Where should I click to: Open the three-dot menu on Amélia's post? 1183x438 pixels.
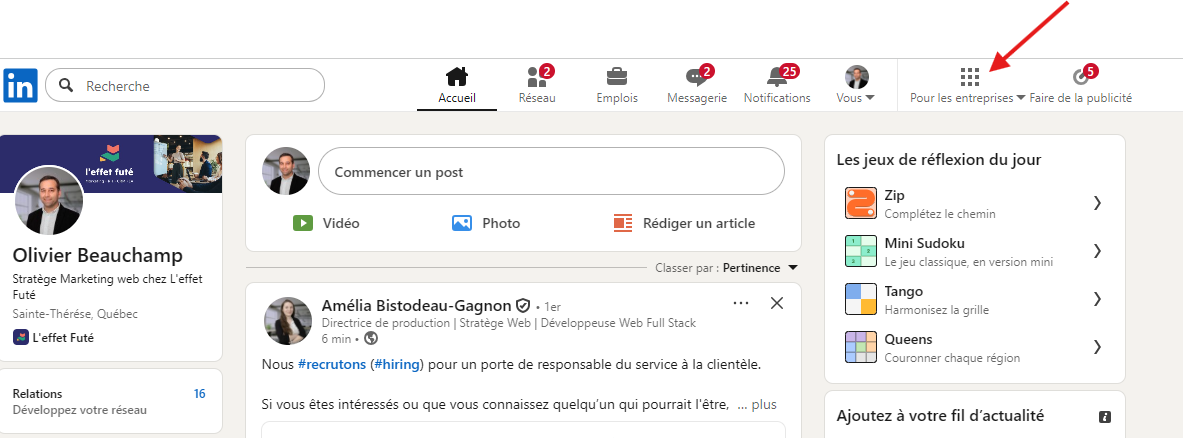pos(741,303)
